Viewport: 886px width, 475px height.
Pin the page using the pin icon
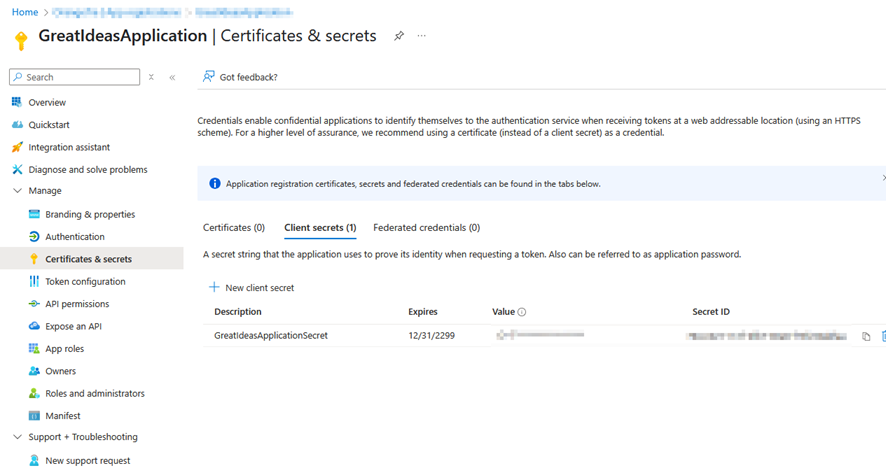tap(399, 36)
